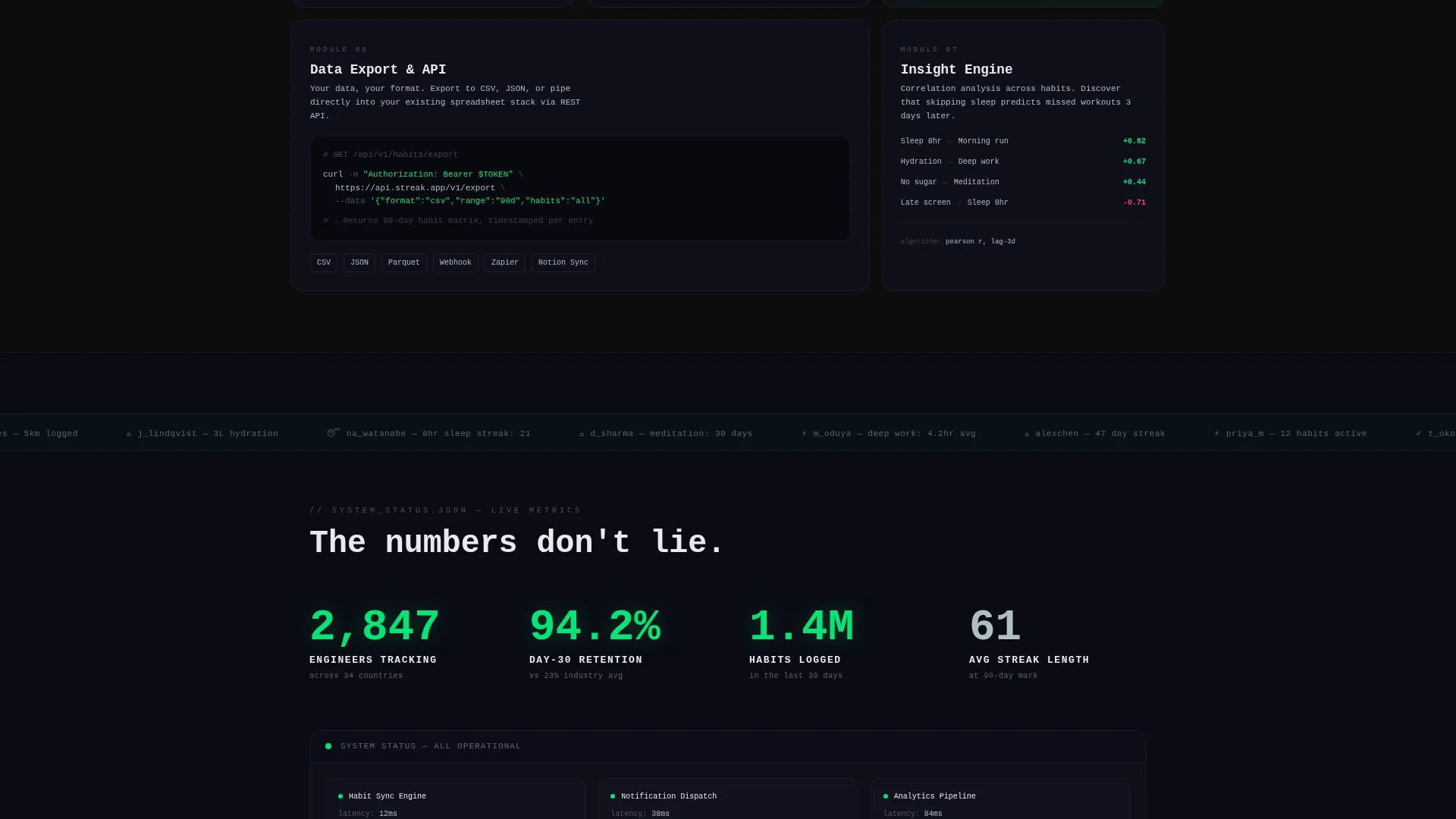This screenshot has height=819, width=1456.
Task: Click the j_lindqvist 3L hydration ticker entry
Action: pyautogui.click(x=202, y=434)
